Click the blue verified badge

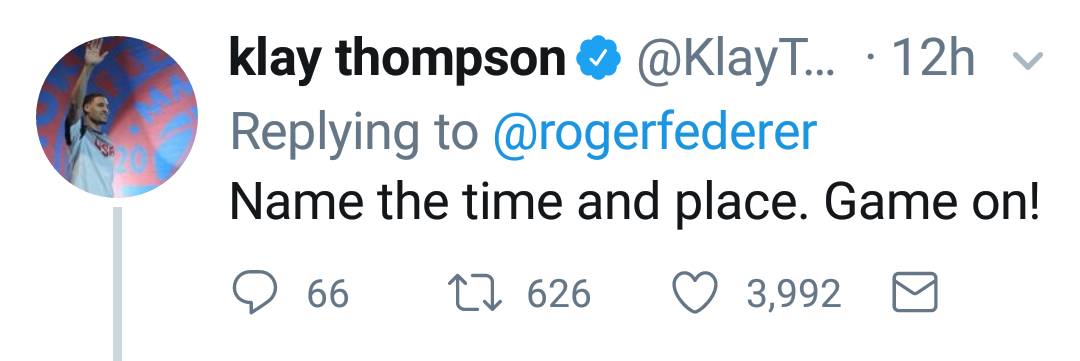(x=599, y=59)
